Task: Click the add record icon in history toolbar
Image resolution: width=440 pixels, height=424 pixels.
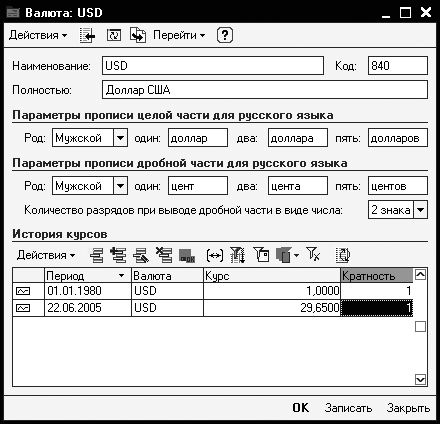Action: [97, 255]
